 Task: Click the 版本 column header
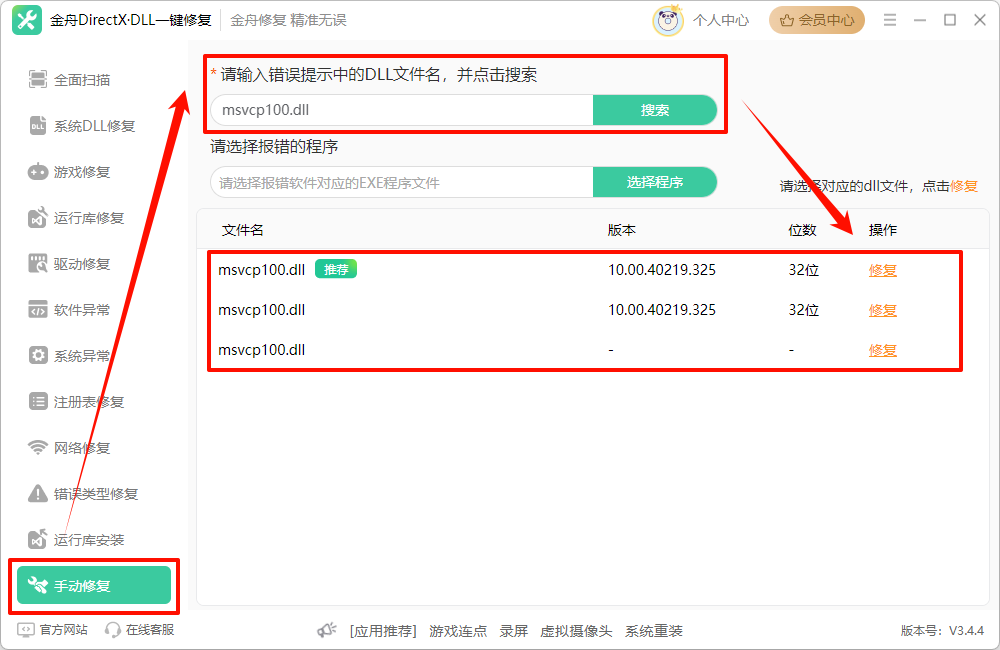click(622, 230)
